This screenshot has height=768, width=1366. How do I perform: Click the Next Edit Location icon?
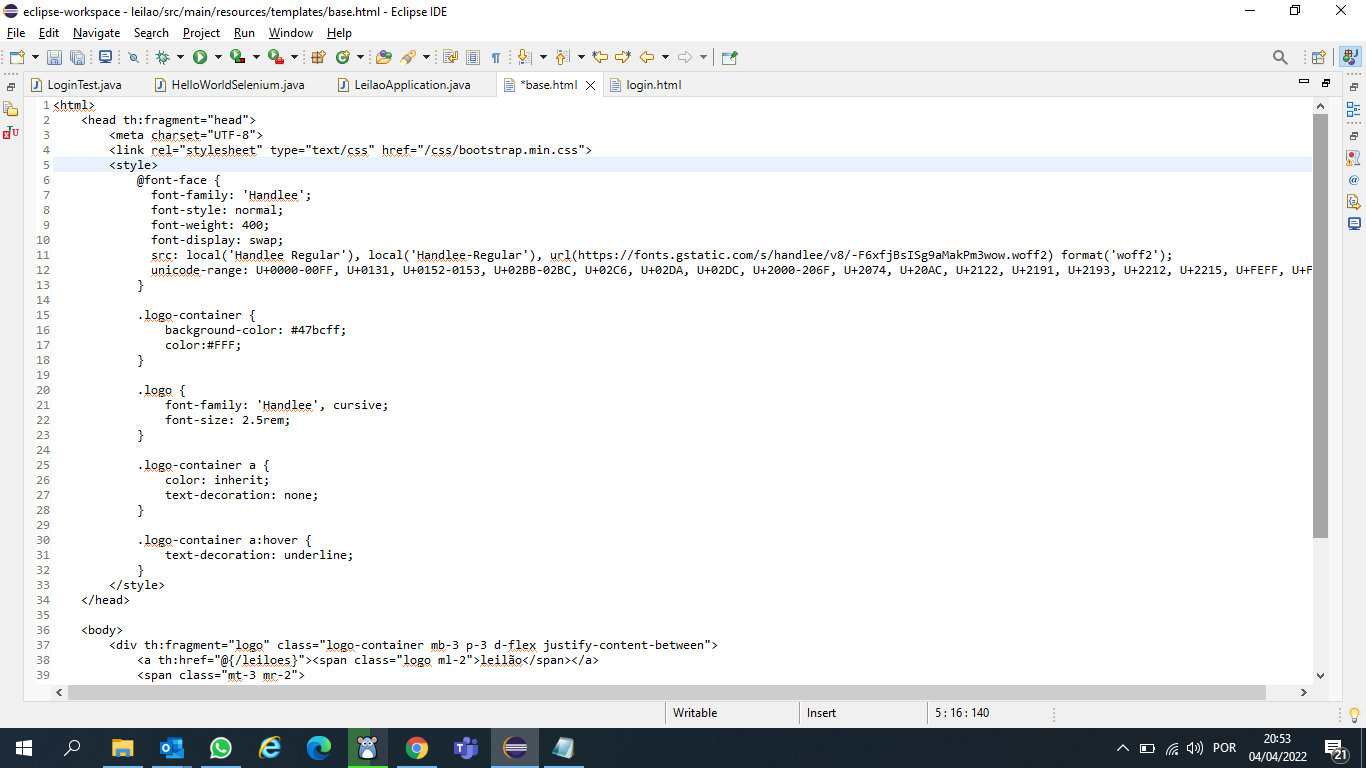tap(623, 57)
